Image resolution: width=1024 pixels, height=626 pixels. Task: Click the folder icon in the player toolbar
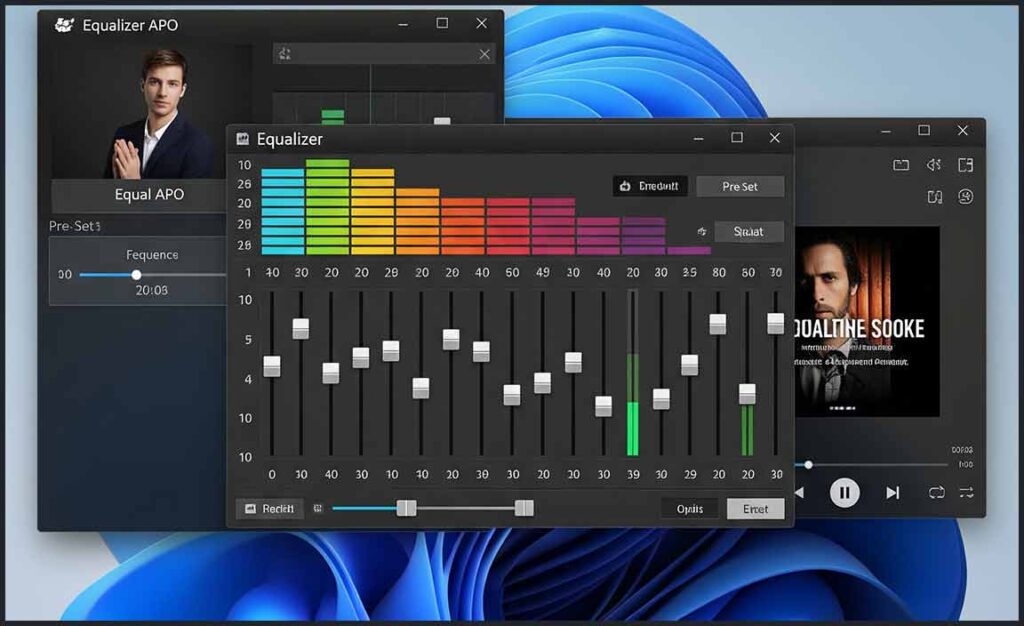[x=901, y=165]
